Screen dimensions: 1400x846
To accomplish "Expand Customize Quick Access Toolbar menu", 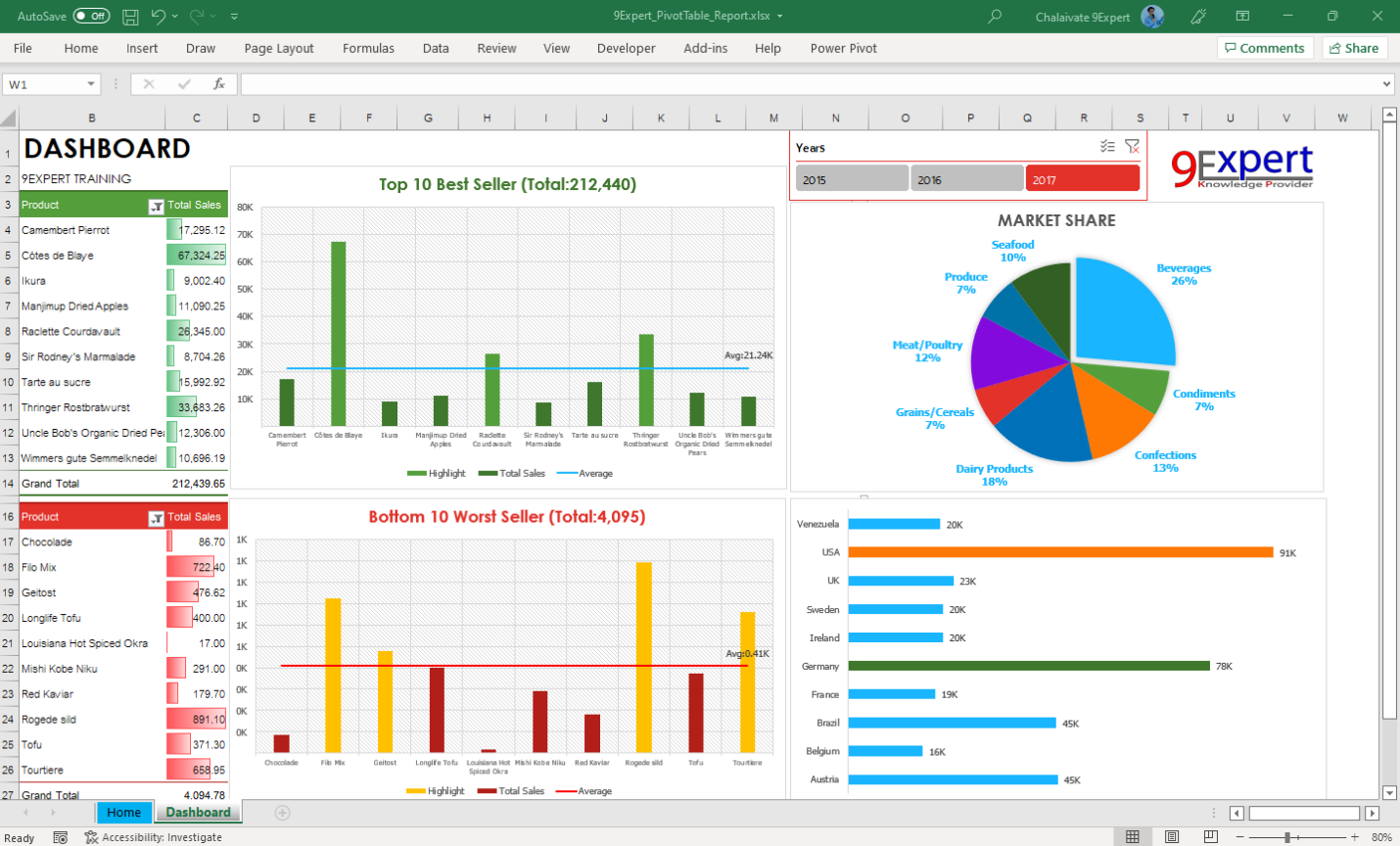I will click(x=233, y=16).
